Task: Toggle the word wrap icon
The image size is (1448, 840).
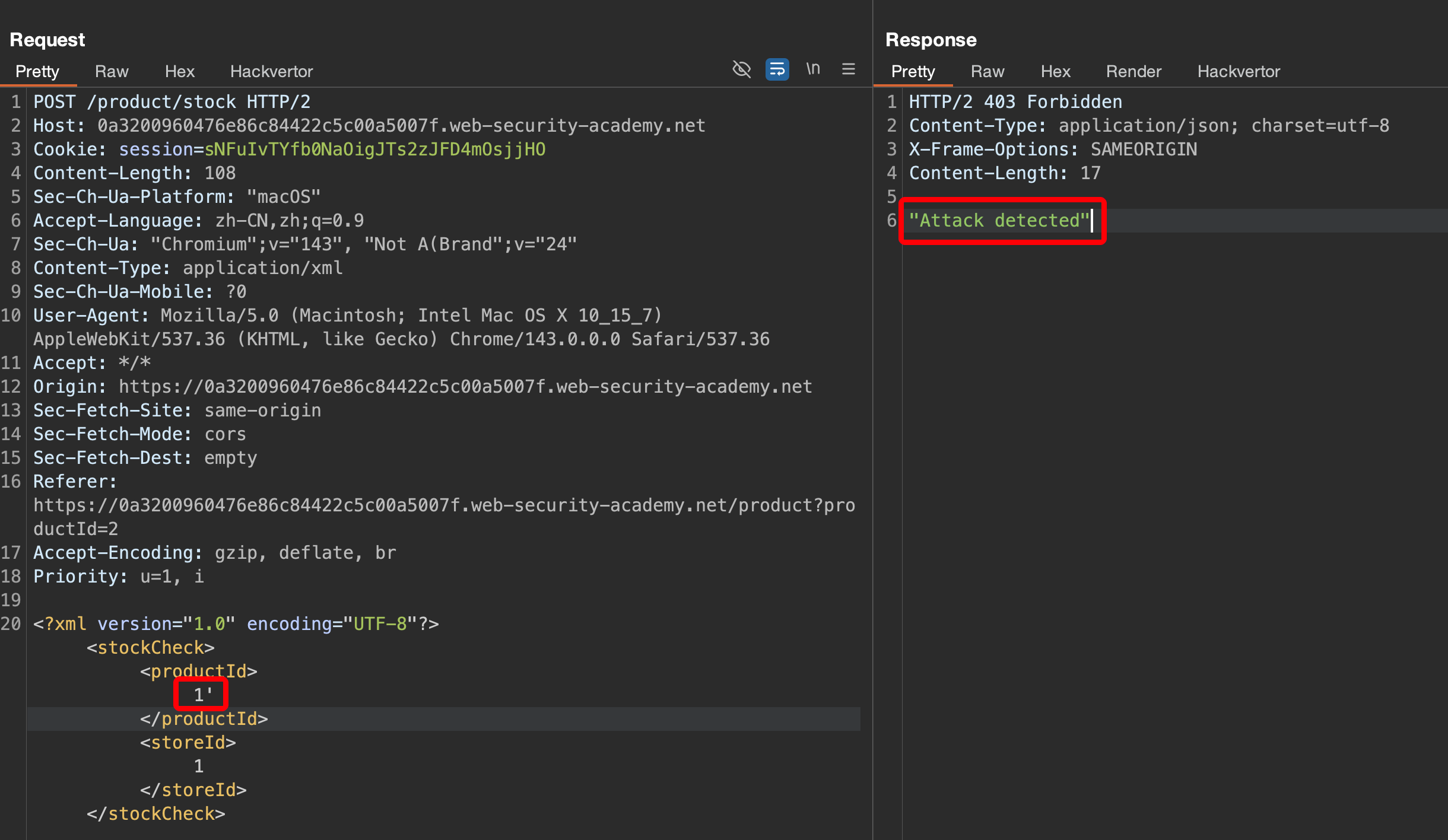Action: click(777, 69)
